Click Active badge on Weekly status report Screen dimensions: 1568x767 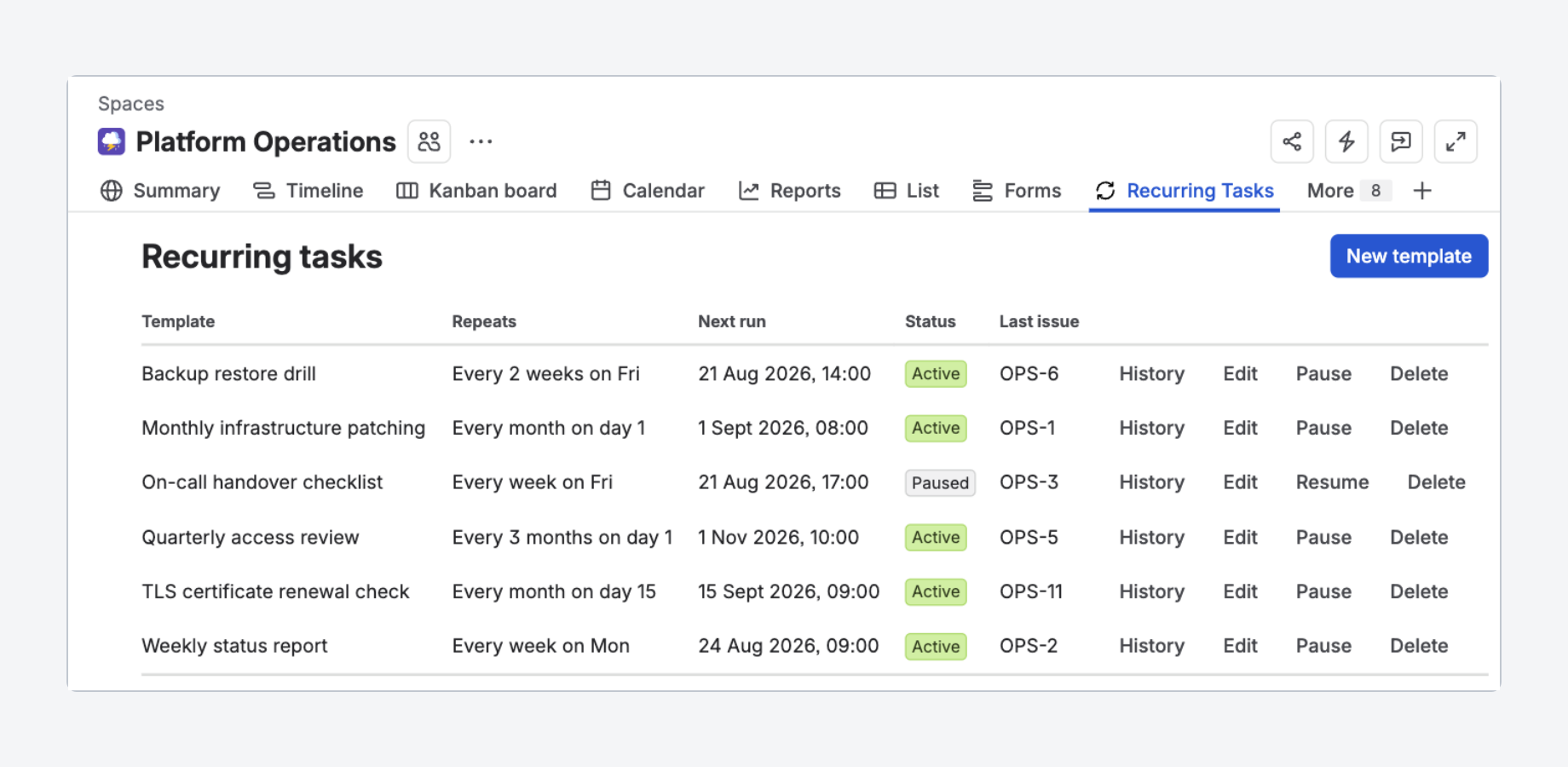click(x=936, y=646)
